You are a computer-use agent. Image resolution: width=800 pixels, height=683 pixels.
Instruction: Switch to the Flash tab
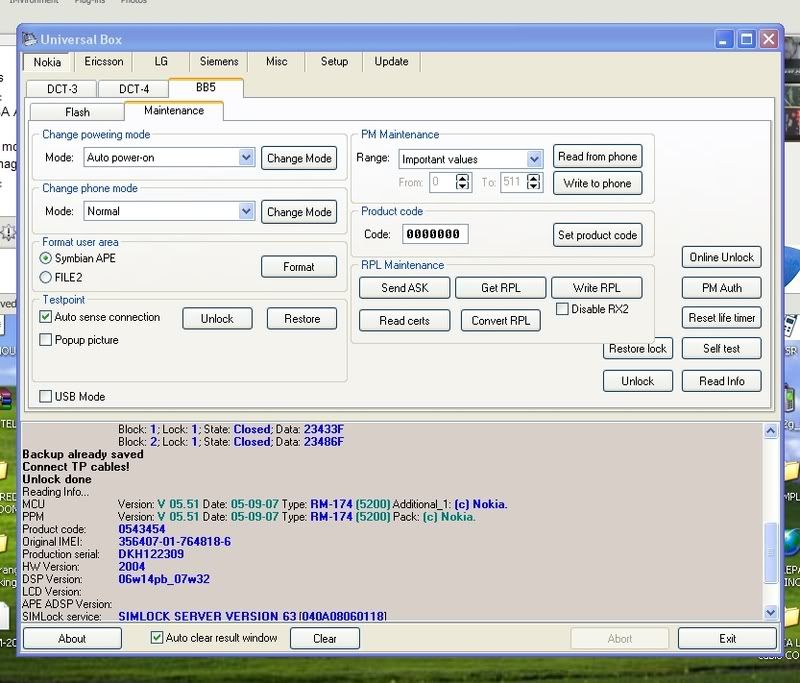pyautogui.click(x=77, y=112)
